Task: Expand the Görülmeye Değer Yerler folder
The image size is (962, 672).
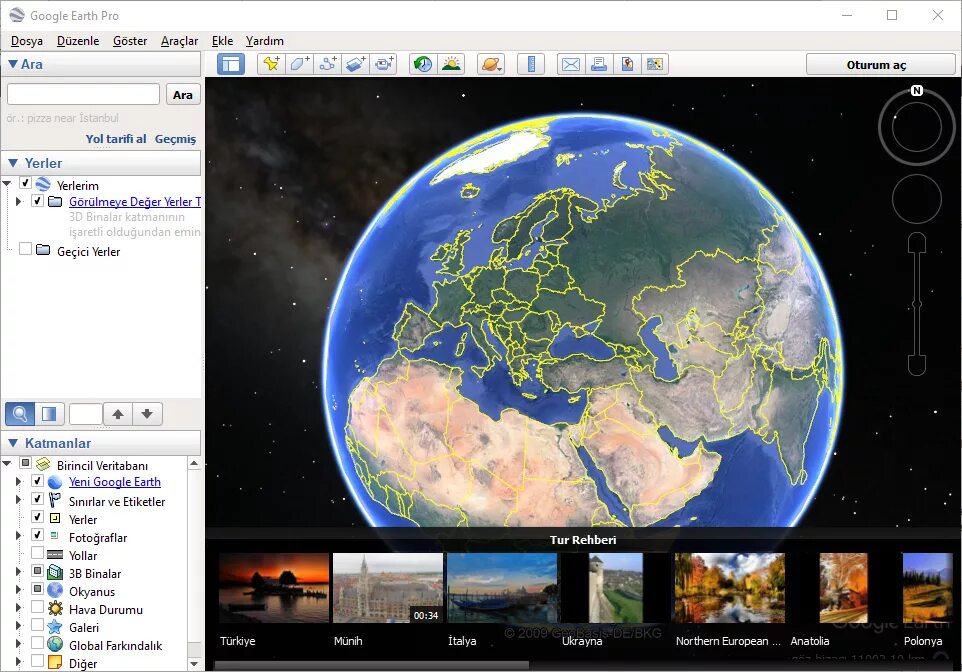Action: [18, 201]
